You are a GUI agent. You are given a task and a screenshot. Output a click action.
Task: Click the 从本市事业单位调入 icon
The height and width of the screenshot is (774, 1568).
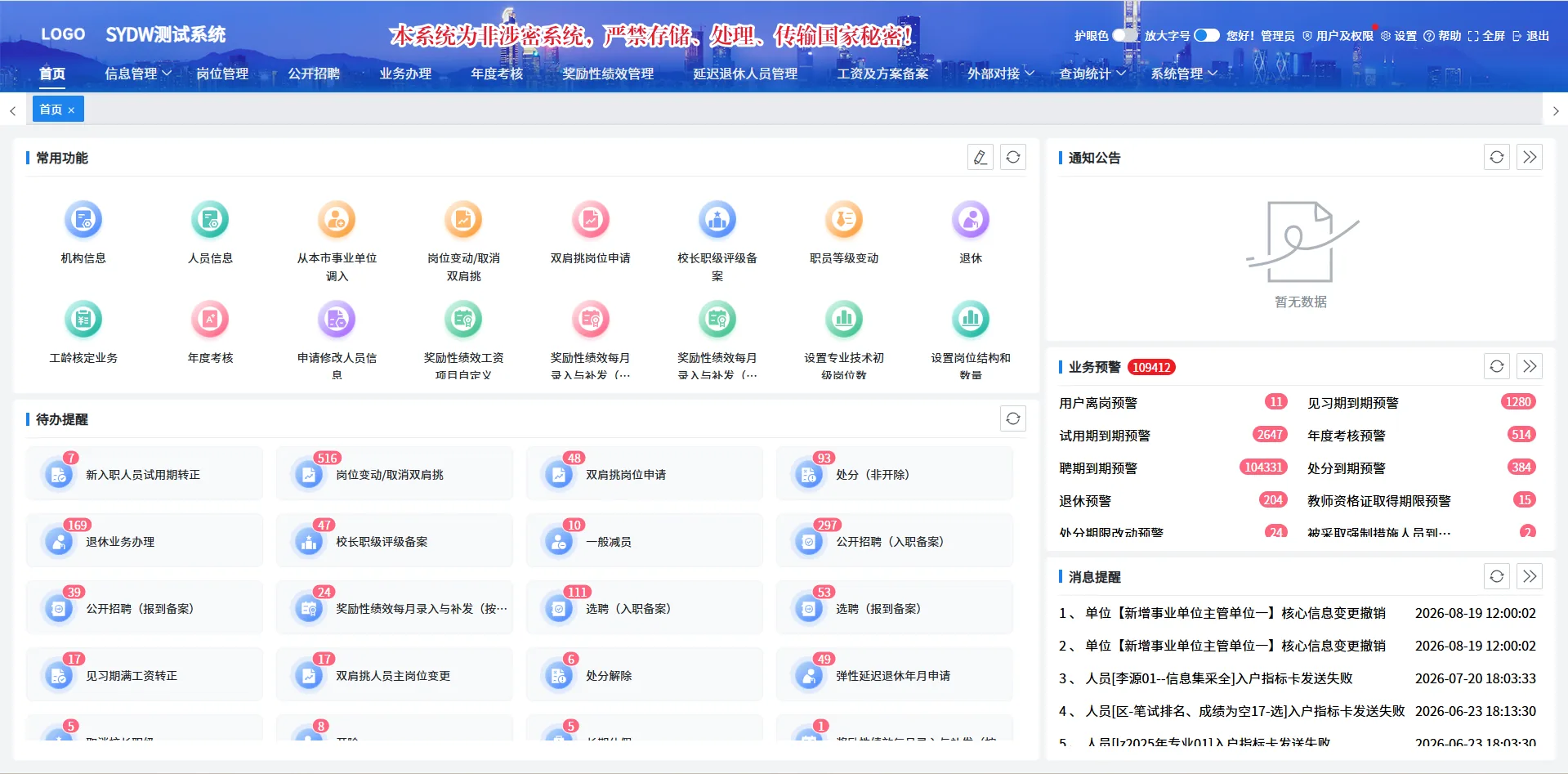pyautogui.click(x=337, y=219)
